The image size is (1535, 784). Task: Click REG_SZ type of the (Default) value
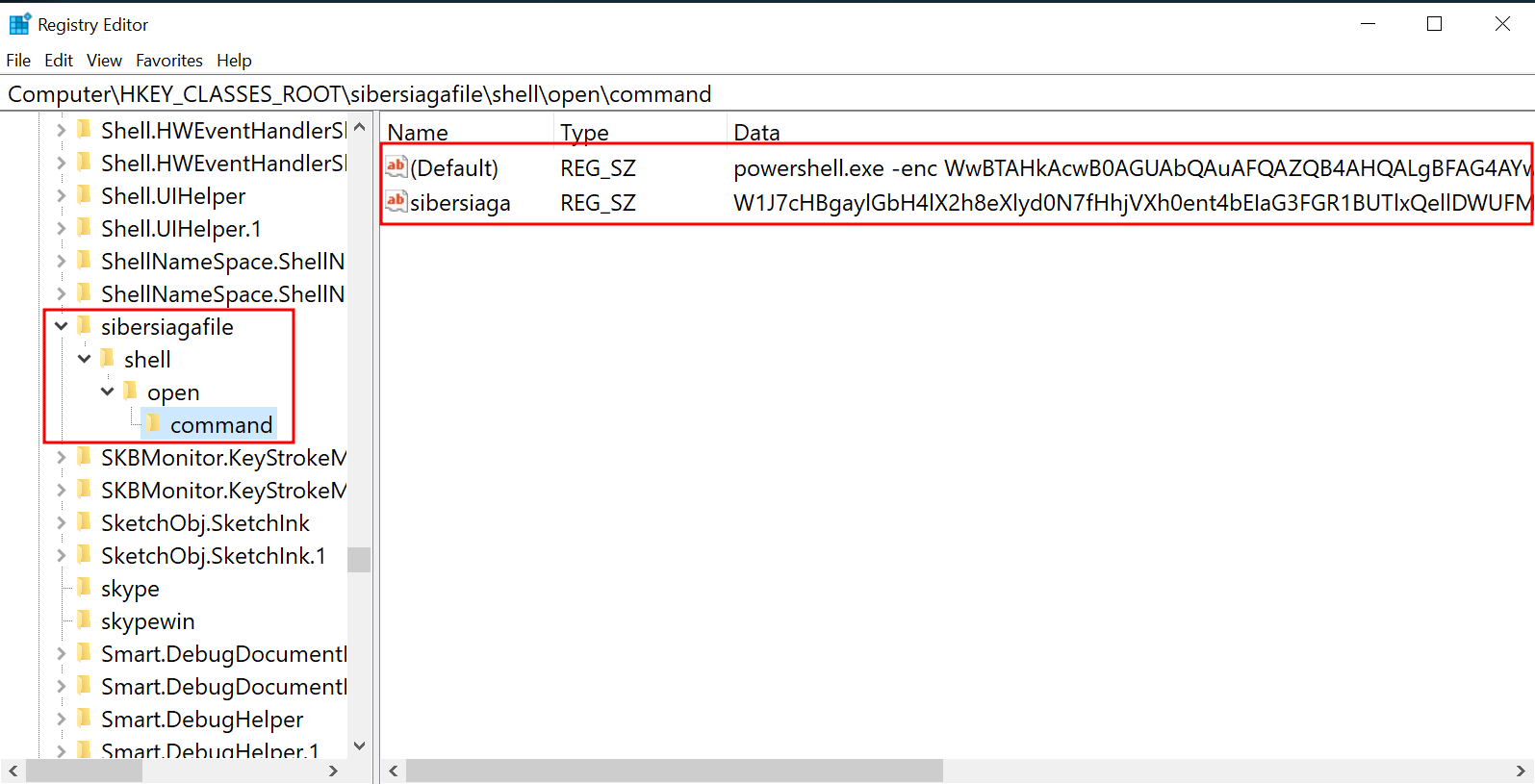[598, 167]
